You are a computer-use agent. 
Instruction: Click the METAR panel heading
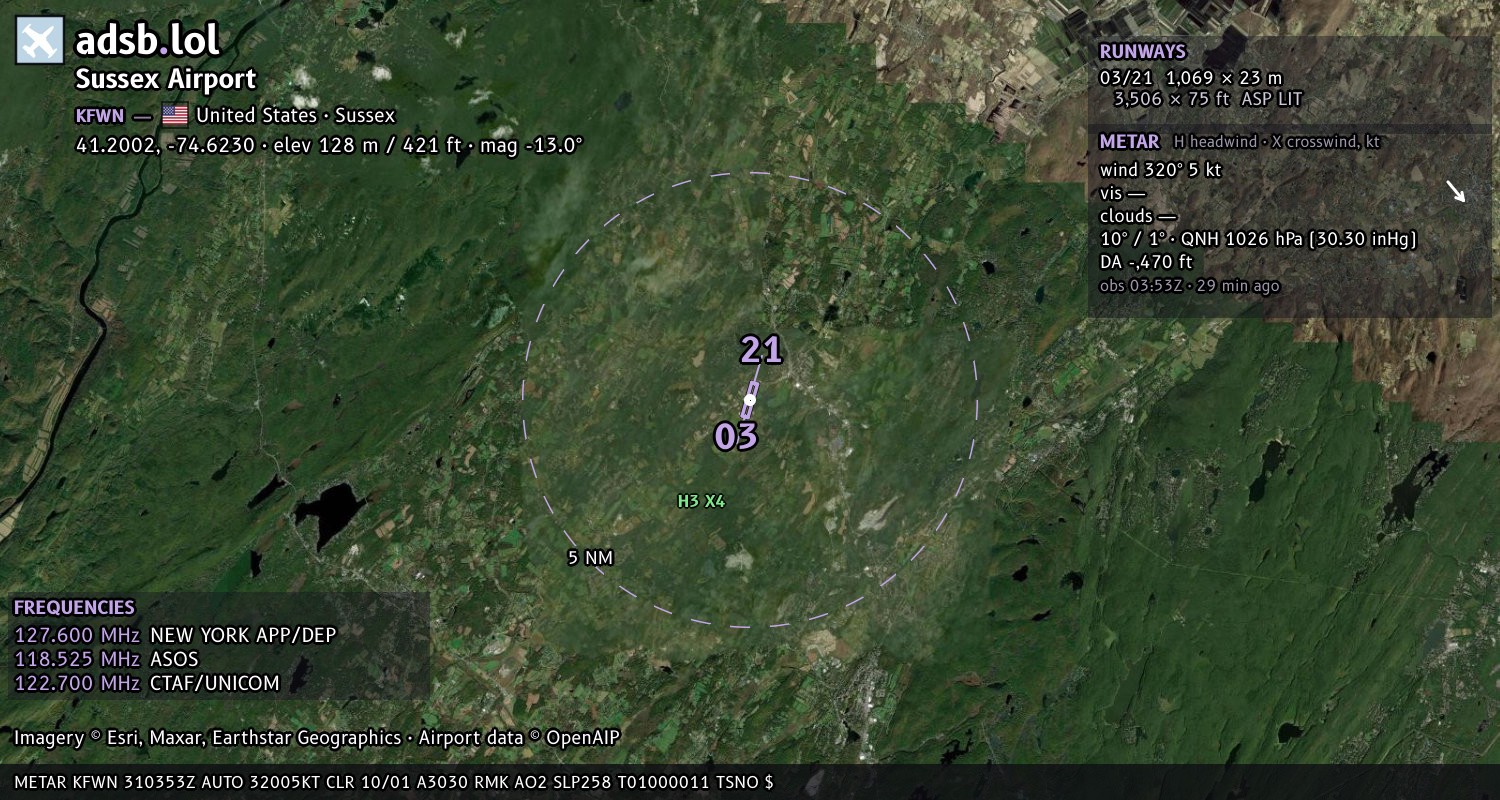click(1129, 142)
